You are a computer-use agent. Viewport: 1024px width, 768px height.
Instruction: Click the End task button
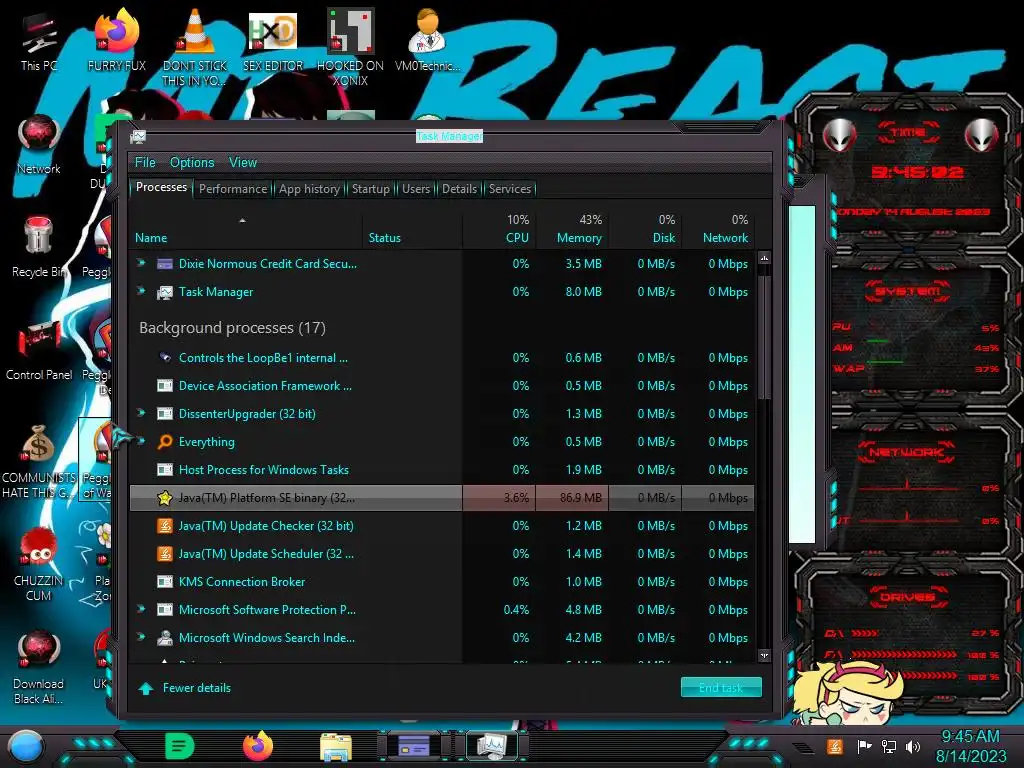[x=721, y=687]
